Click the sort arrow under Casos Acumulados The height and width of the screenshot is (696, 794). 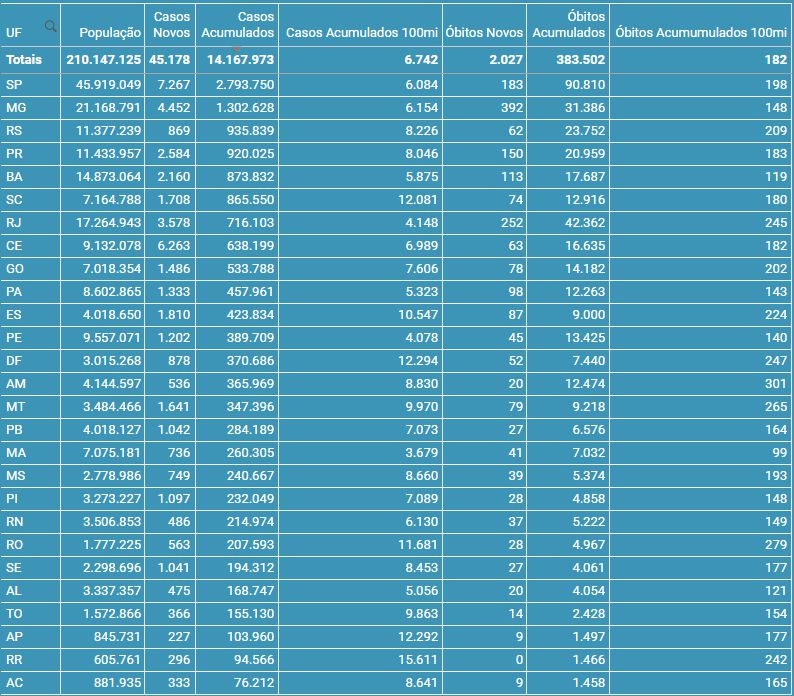tap(238, 48)
